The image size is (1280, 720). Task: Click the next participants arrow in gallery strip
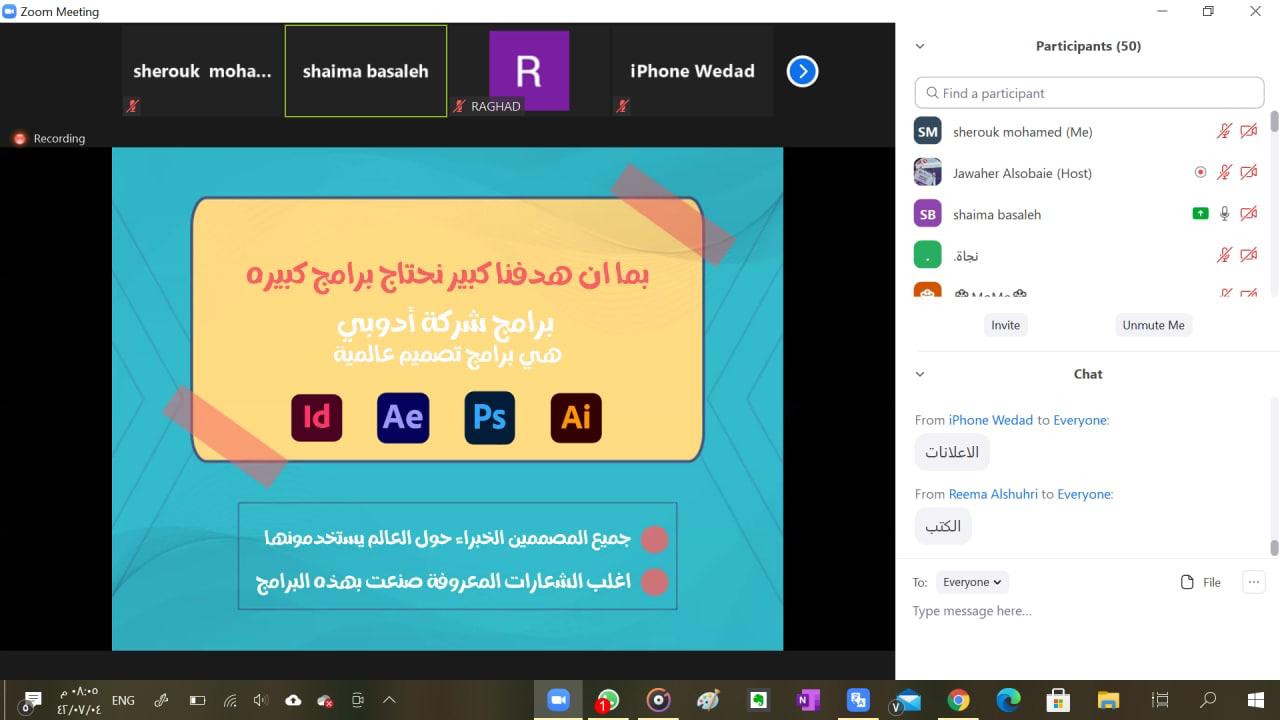(x=802, y=71)
